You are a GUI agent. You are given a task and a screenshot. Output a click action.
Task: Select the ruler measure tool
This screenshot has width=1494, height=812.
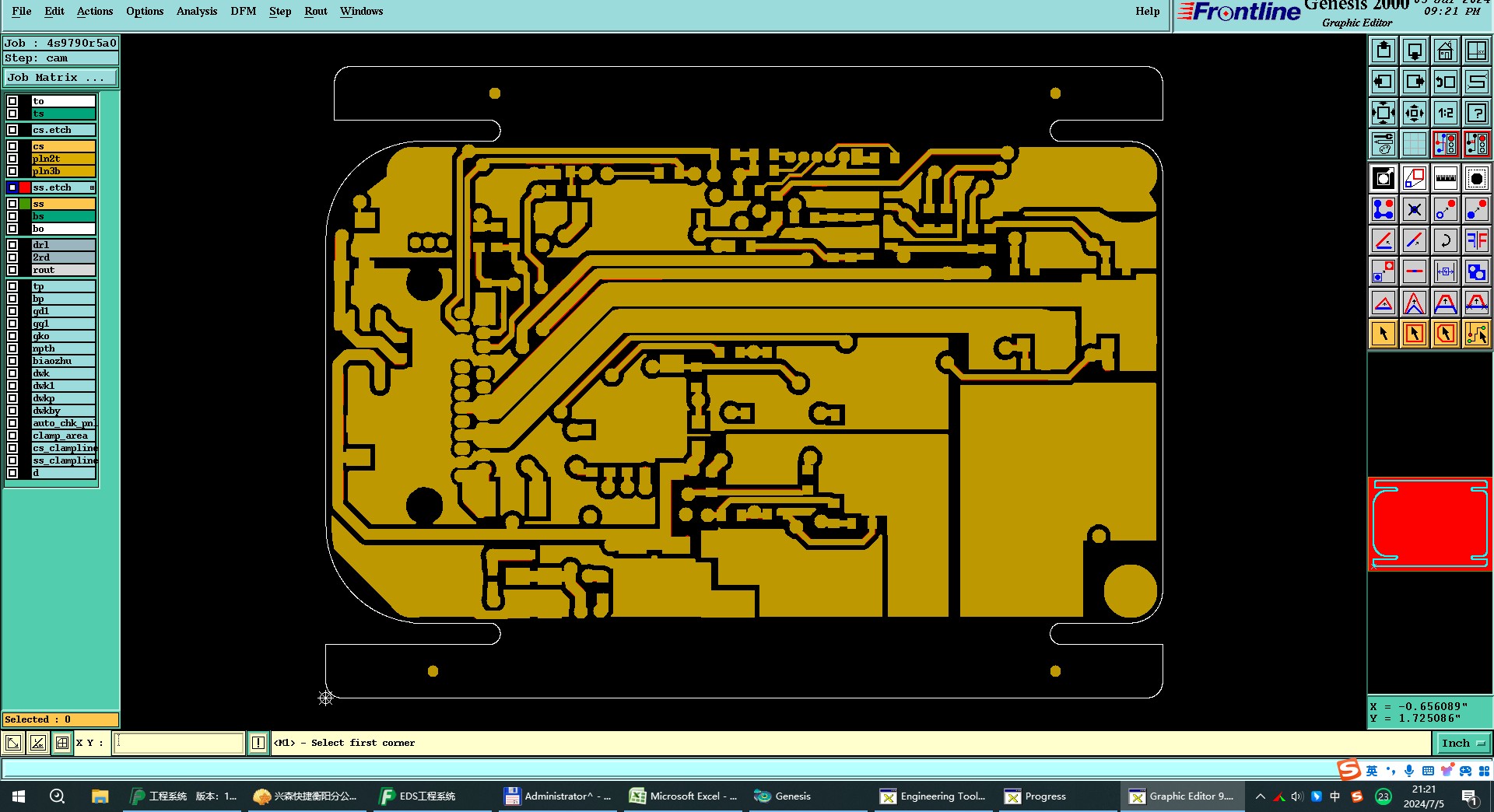[x=1445, y=178]
